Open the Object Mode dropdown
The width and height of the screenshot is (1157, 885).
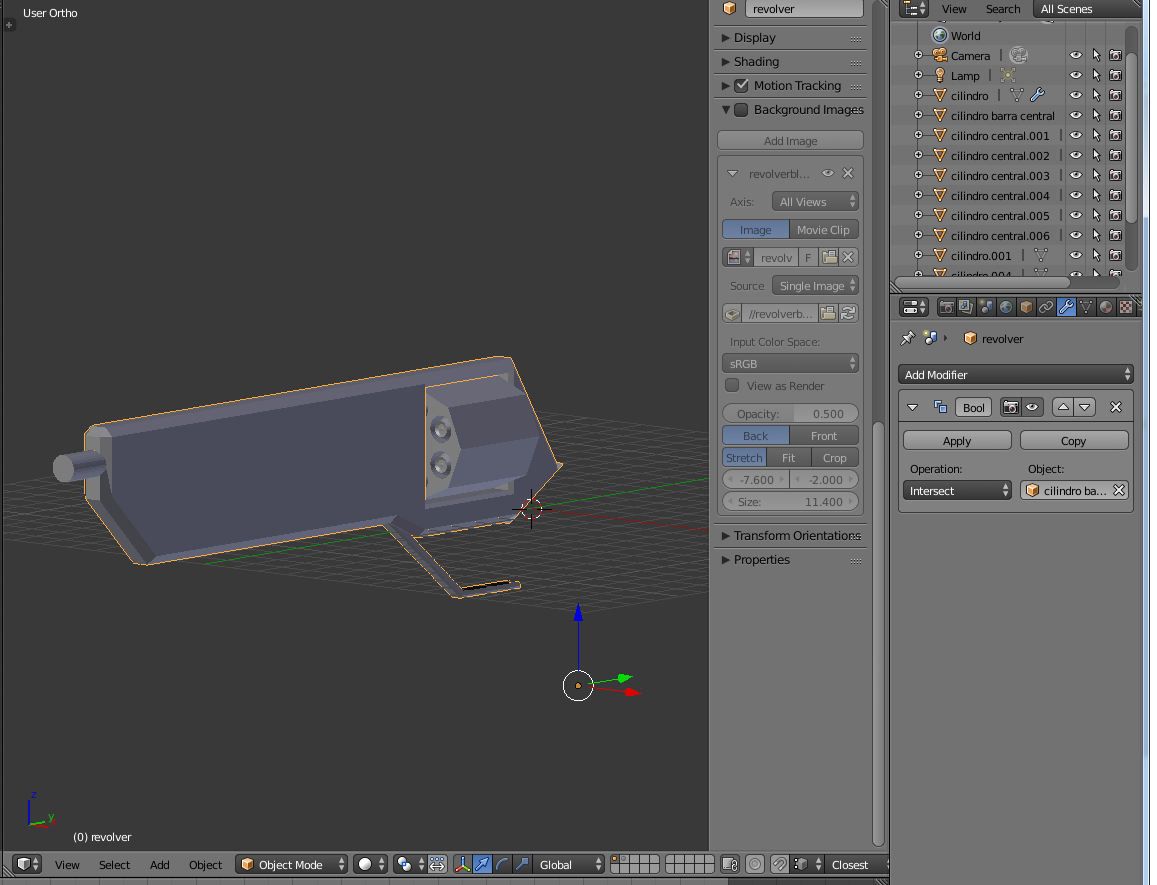click(x=291, y=864)
